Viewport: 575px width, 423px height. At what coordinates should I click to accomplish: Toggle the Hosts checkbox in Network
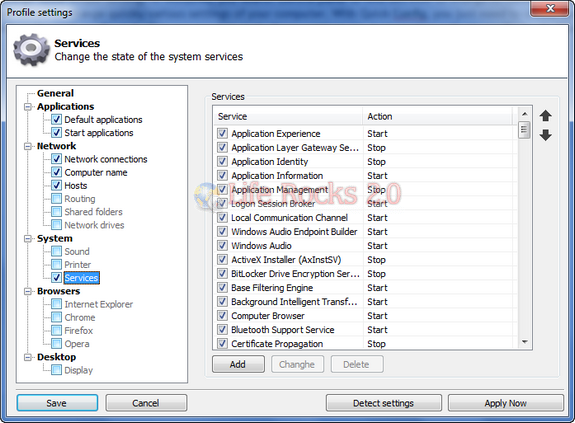[56, 185]
